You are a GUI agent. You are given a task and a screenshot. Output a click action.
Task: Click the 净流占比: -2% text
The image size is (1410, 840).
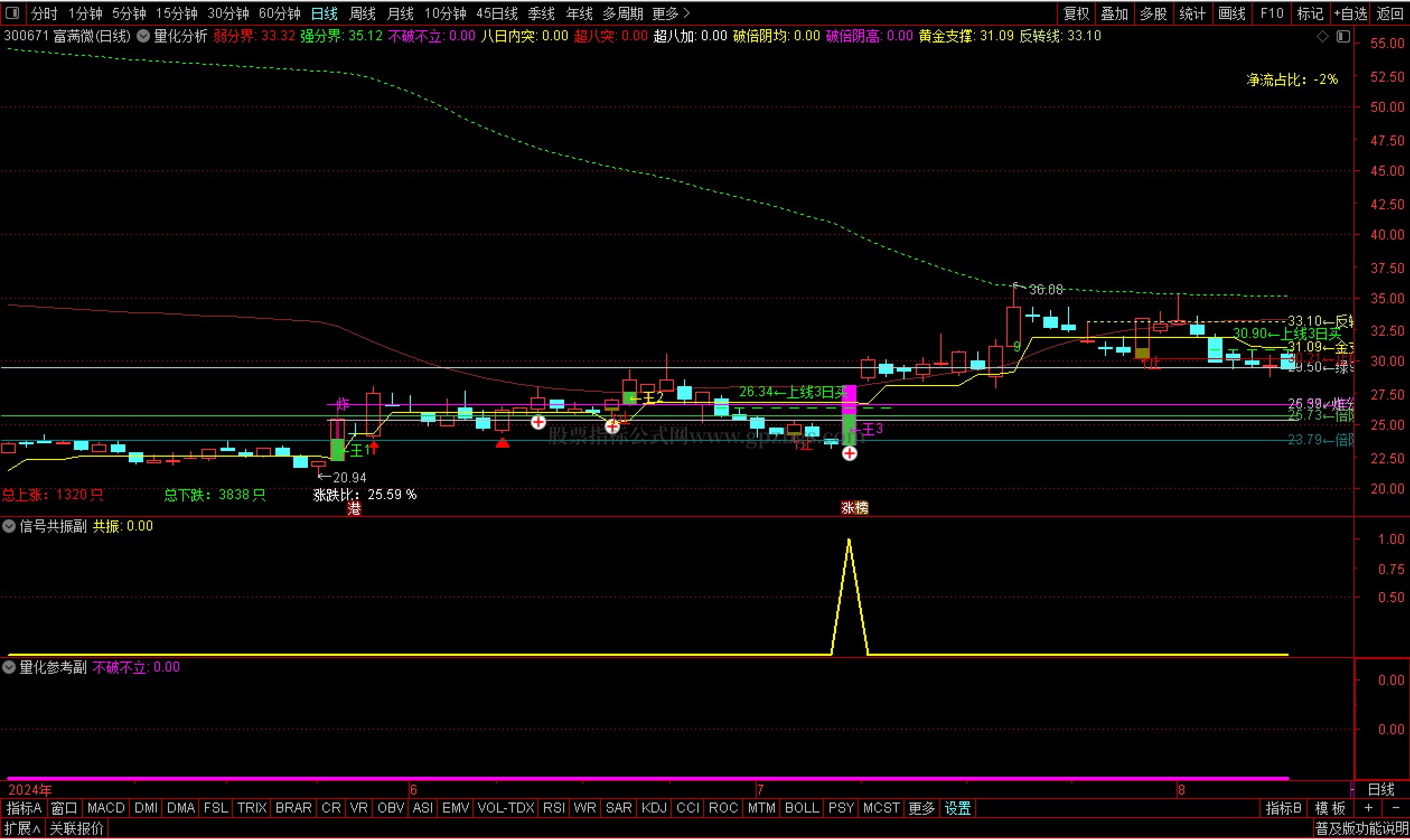pos(1292,80)
